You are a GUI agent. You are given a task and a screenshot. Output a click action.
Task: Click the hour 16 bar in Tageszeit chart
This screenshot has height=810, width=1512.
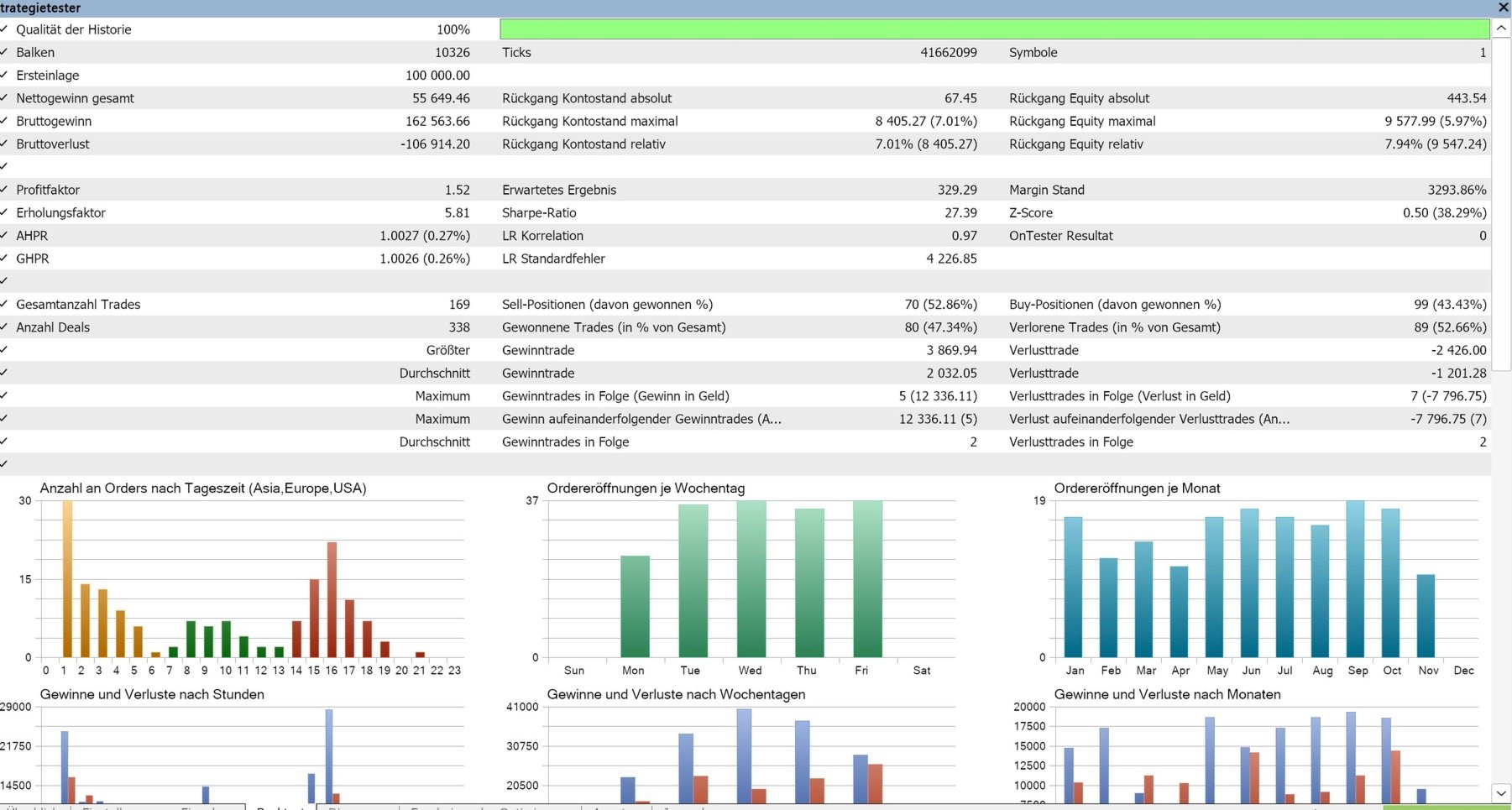coord(332,599)
